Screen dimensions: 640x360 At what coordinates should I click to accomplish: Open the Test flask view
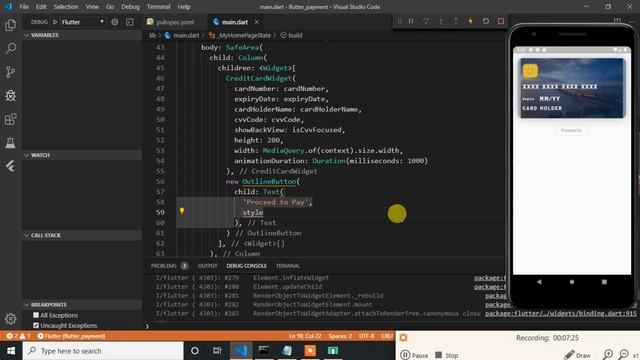click(x=11, y=143)
